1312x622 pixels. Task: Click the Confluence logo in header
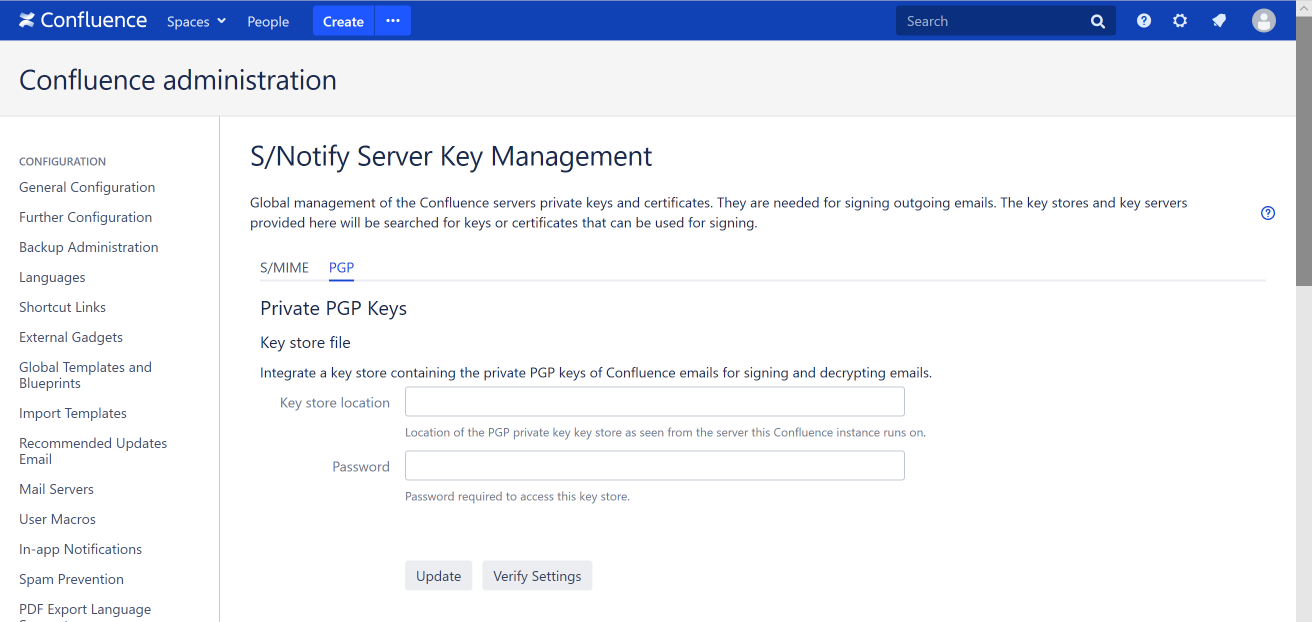tap(83, 21)
